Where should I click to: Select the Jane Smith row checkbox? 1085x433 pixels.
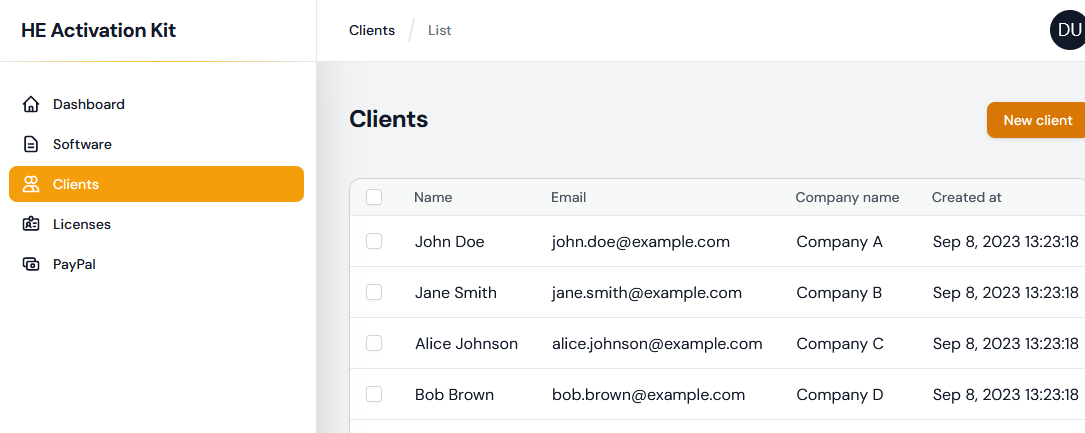pyautogui.click(x=374, y=292)
